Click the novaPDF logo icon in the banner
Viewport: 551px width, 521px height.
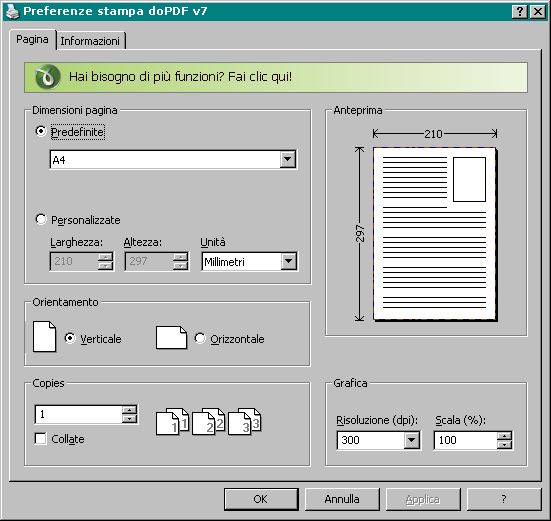pos(48,77)
